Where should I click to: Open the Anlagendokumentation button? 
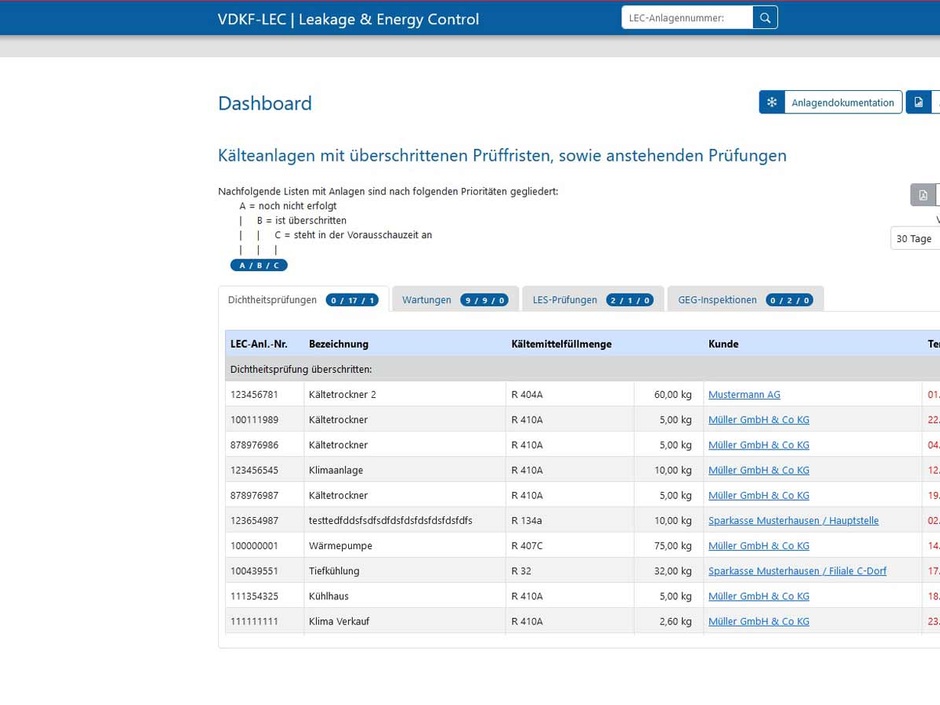click(x=842, y=102)
